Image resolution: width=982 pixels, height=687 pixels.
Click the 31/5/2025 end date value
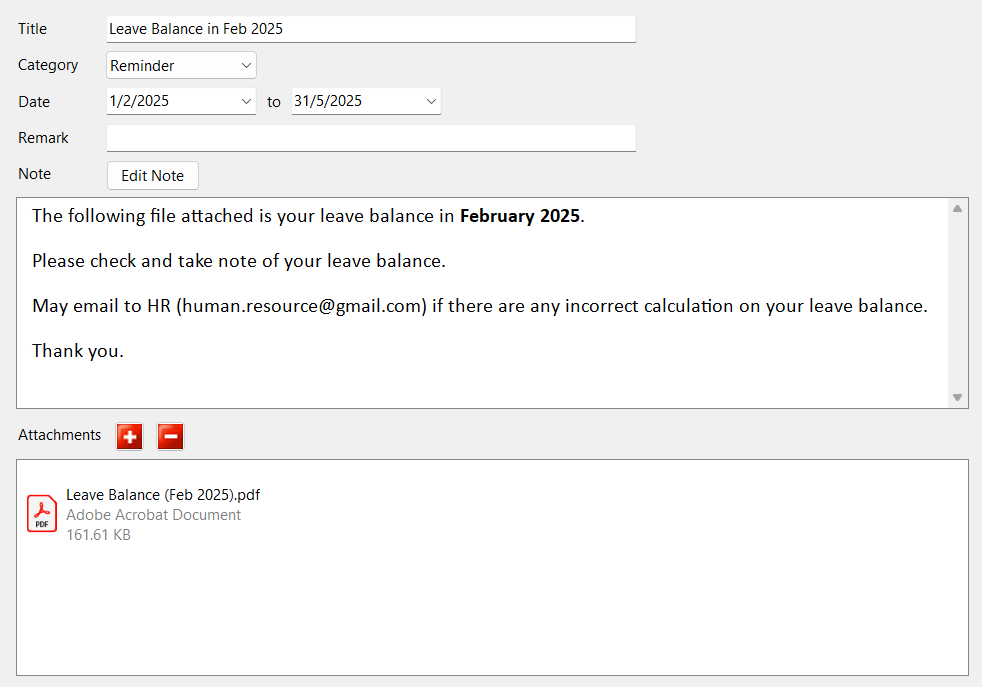(328, 101)
